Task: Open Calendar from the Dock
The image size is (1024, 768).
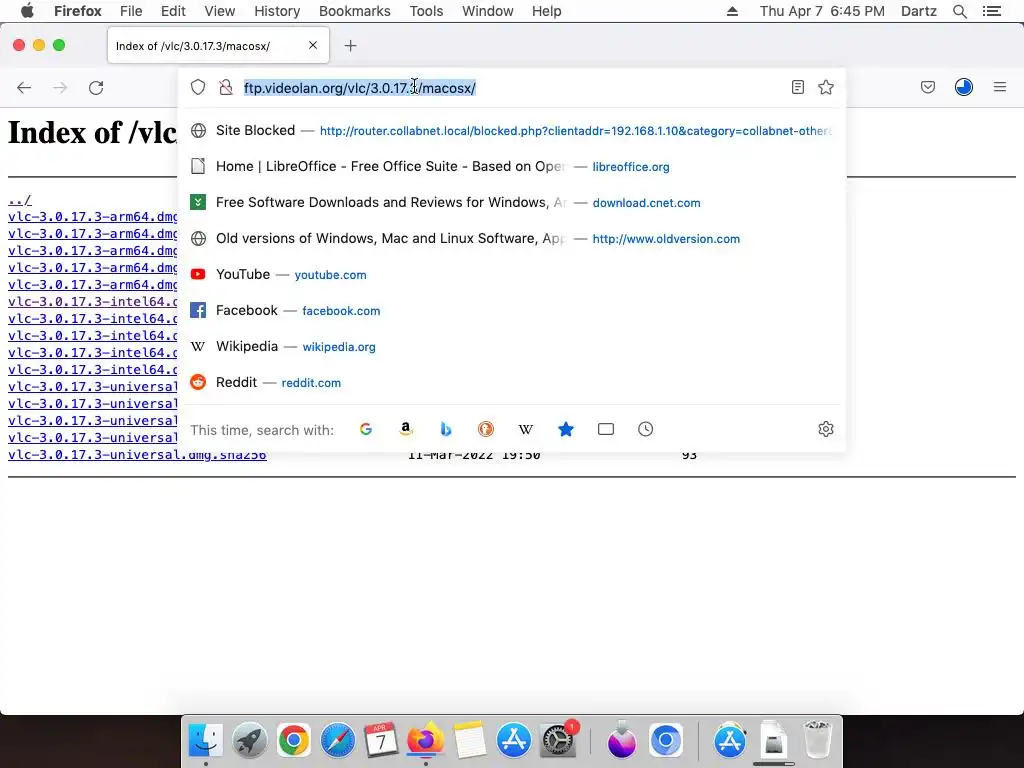Action: (381, 741)
